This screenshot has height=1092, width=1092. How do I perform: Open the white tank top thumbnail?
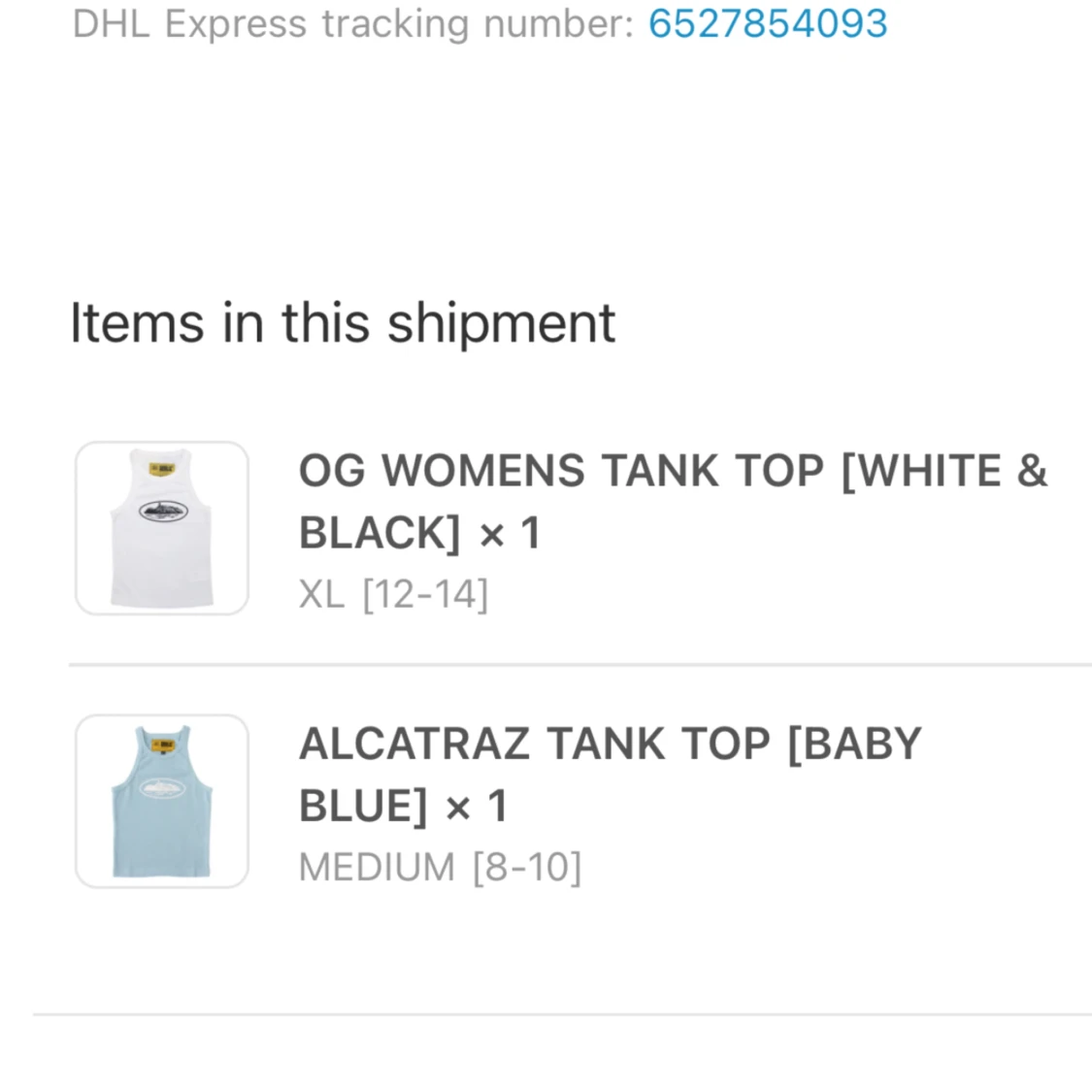tap(162, 528)
